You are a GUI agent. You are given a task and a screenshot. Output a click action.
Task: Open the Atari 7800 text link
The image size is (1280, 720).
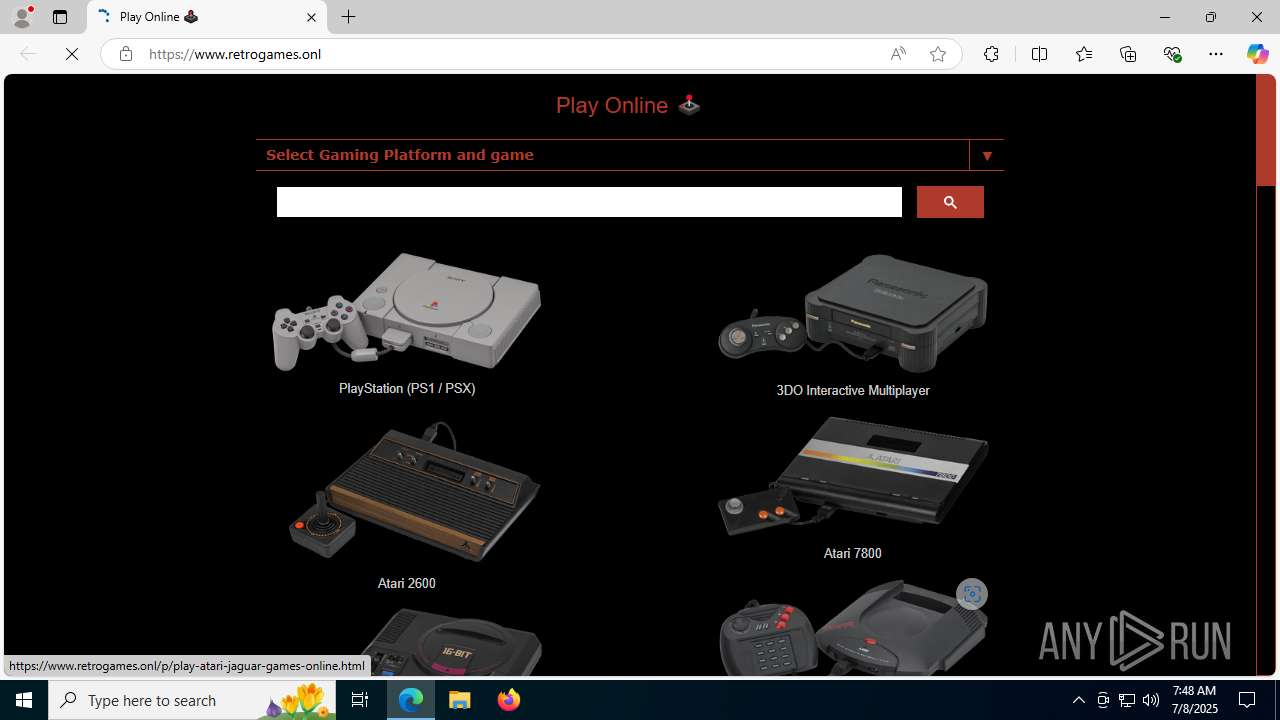(x=852, y=553)
